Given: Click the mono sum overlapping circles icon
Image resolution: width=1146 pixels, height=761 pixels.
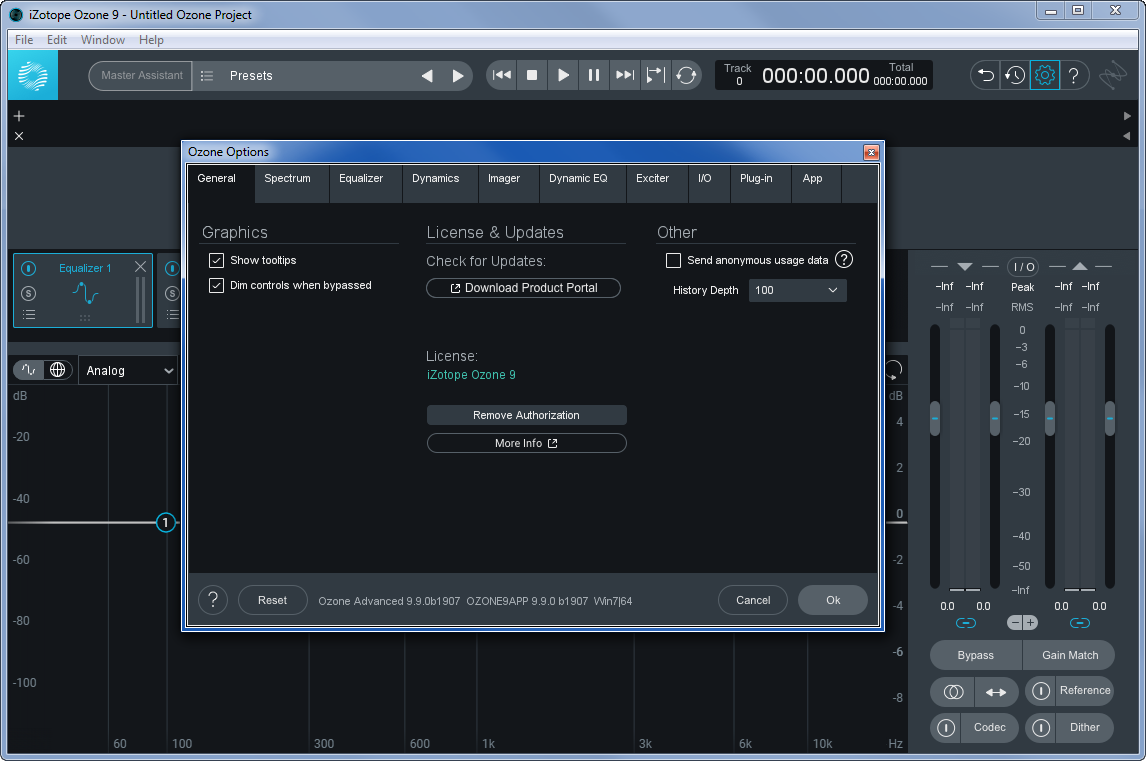Looking at the screenshot, I should [953, 692].
